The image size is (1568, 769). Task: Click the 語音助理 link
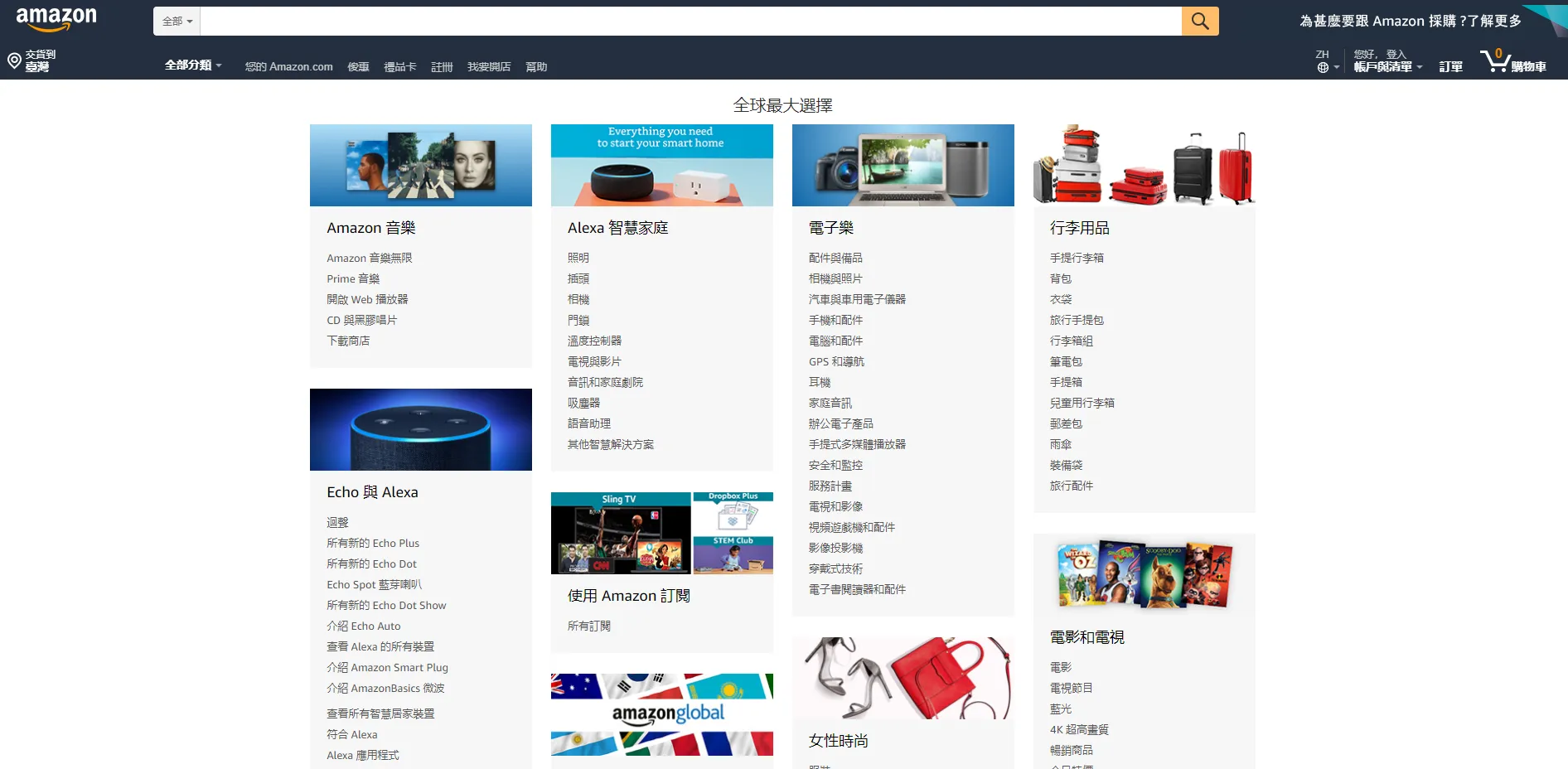tap(589, 424)
